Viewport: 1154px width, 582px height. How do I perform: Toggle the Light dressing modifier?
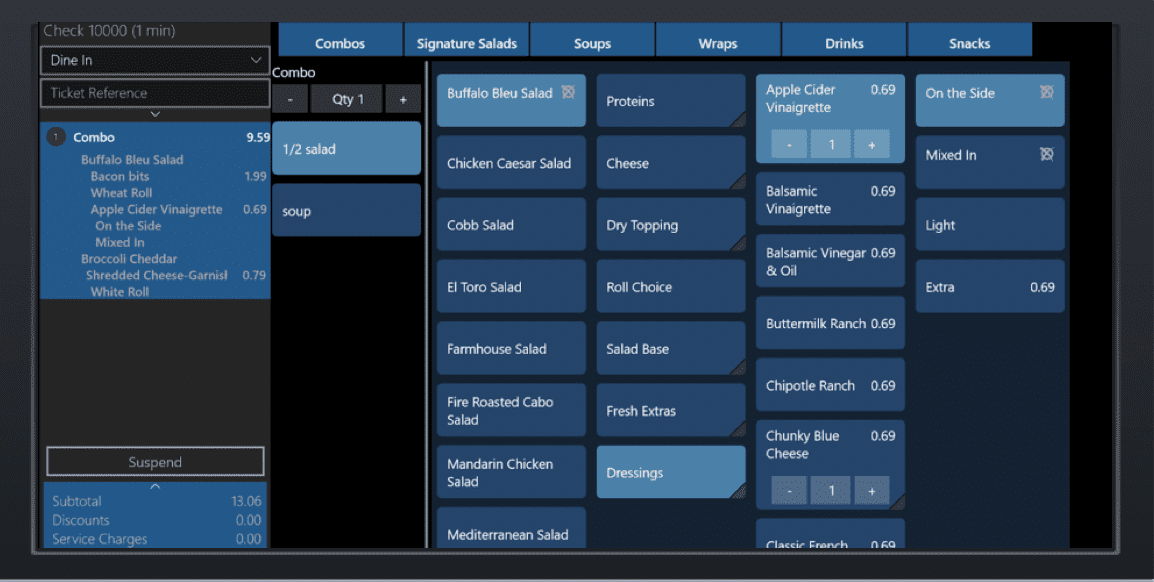click(989, 224)
